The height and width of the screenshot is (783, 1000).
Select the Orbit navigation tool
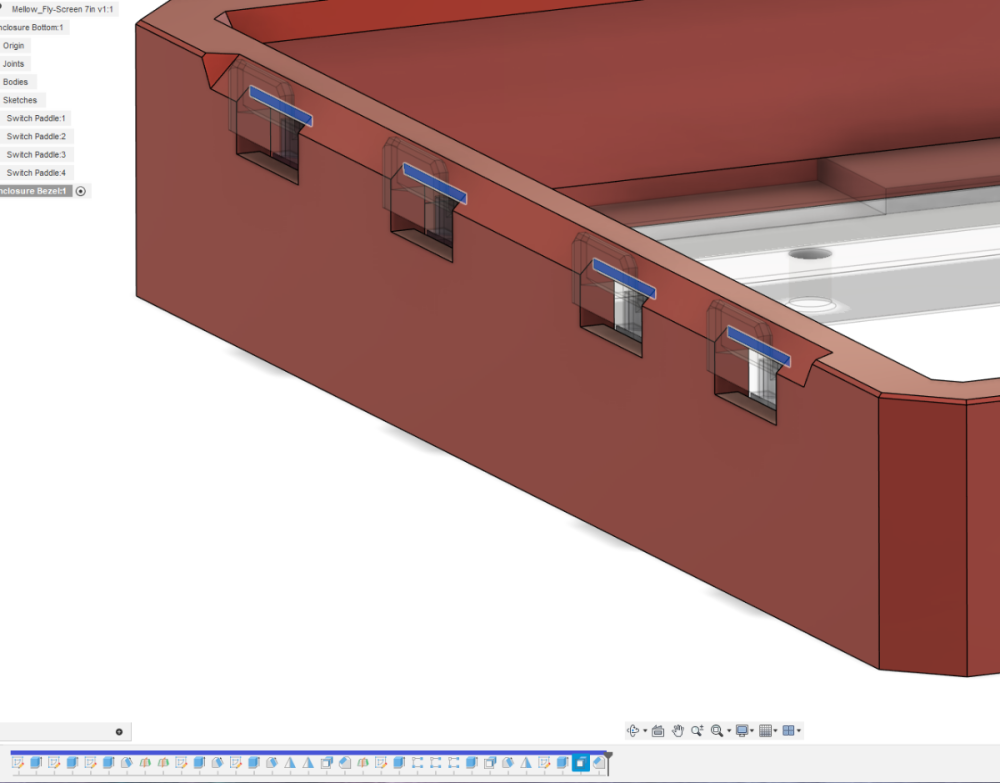pos(633,731)
